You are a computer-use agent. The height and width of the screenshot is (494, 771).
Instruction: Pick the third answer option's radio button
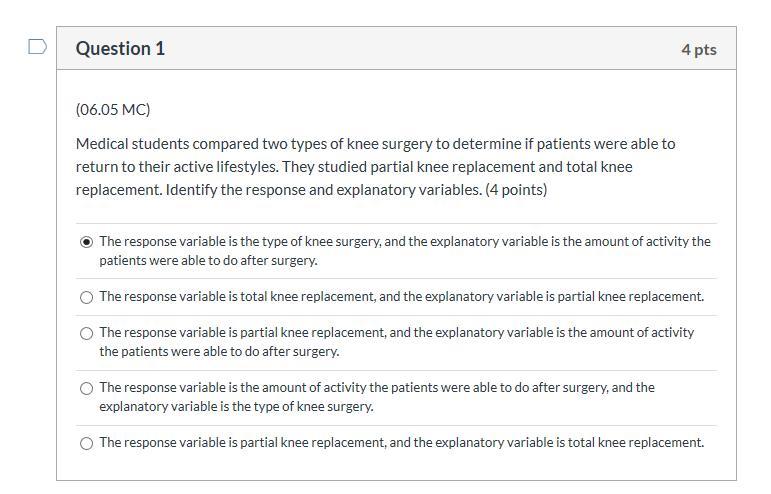click(x=86, y=333)
